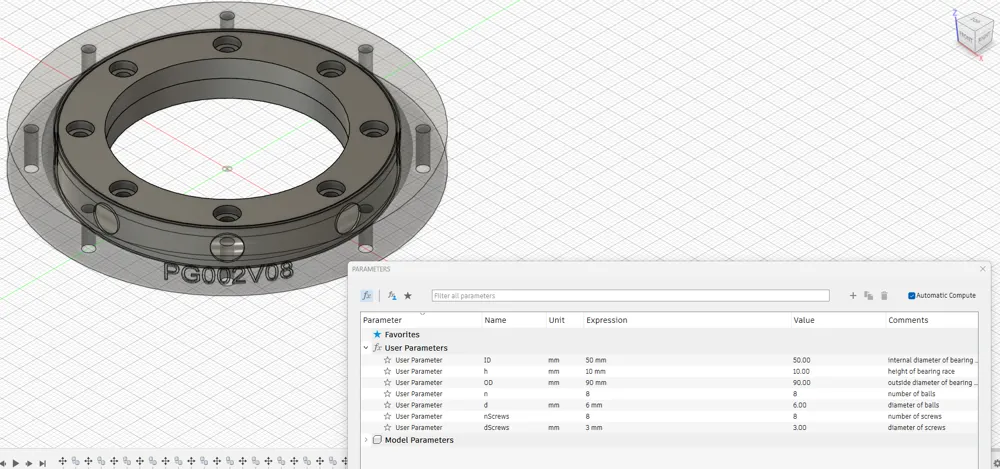Viewport: 1000px width, 469px height.
Task: Click the expression cell for parameter n
Action: (687, 394)
